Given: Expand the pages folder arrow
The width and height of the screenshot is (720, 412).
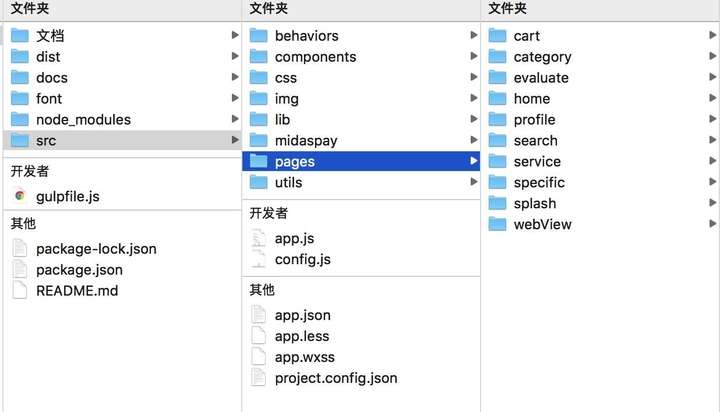Looking at the screenshot, I should click(474, 161).
